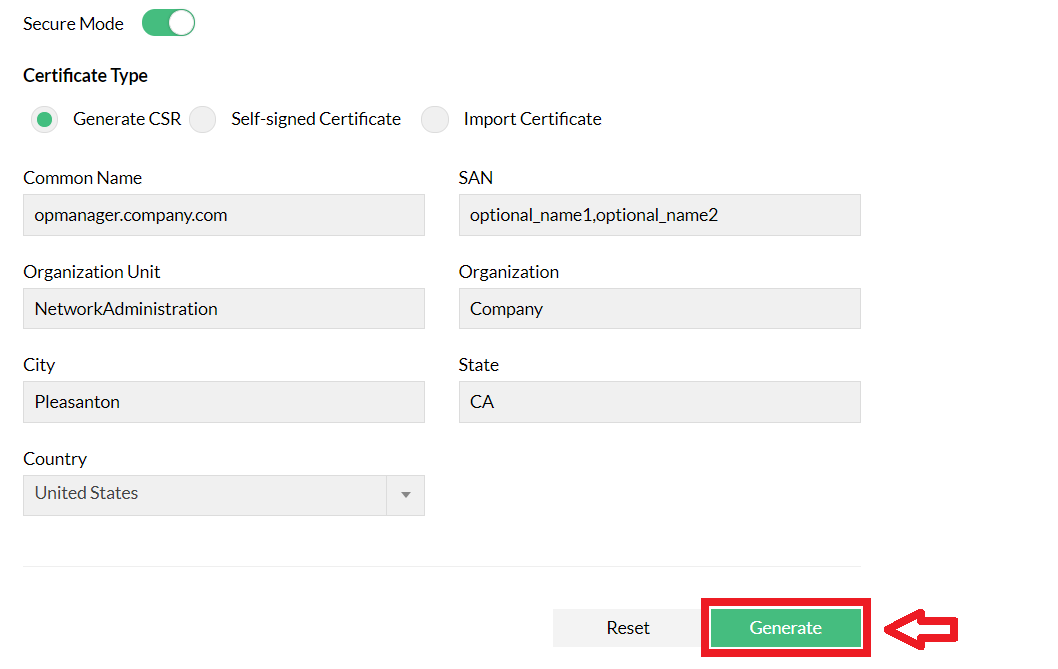This screenshot has width=1058, height=669.
Task: Toggle the Secure Mode switch
Action: 168,23
